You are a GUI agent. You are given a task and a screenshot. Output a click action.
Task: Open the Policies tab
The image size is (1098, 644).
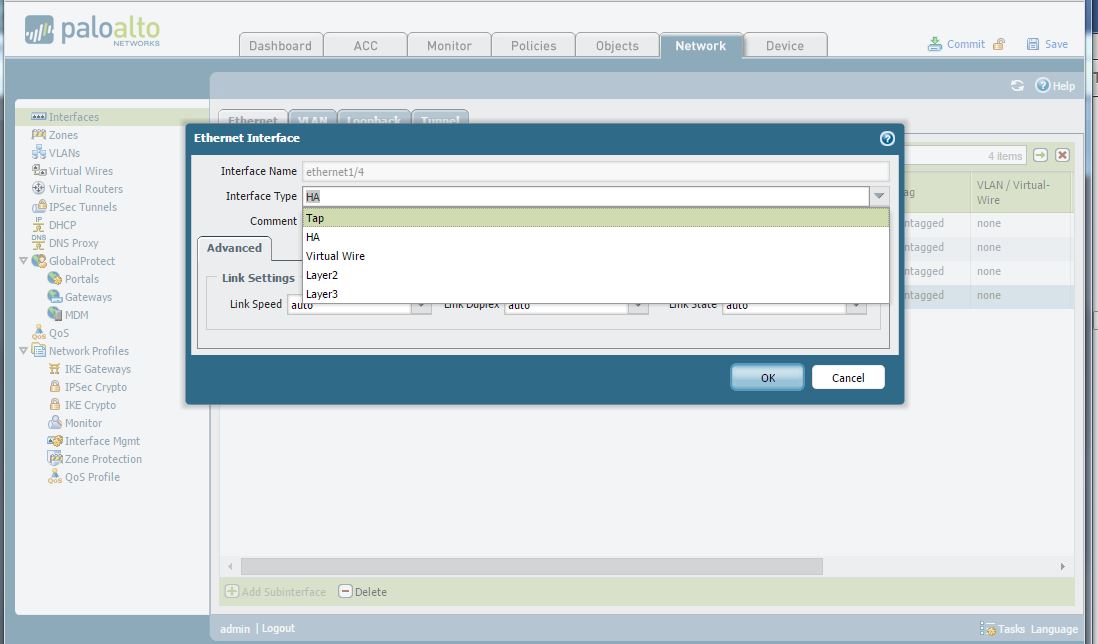click(x=534, y=46)
